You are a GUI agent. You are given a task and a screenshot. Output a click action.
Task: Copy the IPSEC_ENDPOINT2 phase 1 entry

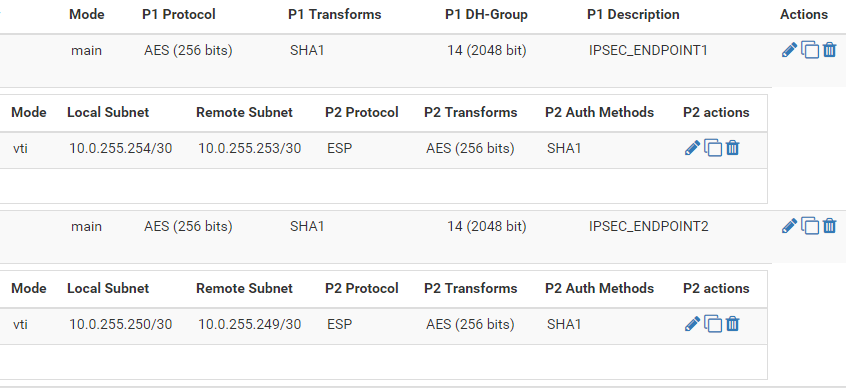pos(810,226)
